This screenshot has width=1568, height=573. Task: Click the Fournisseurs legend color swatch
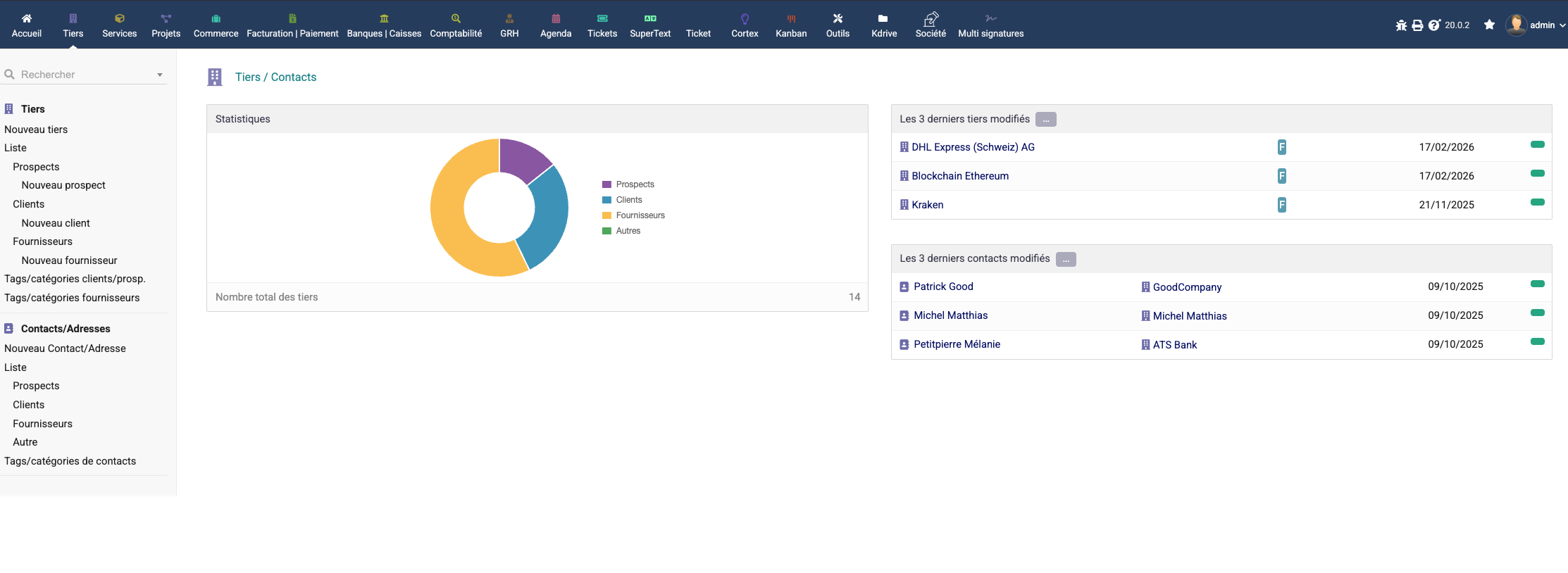click(606, 215)
